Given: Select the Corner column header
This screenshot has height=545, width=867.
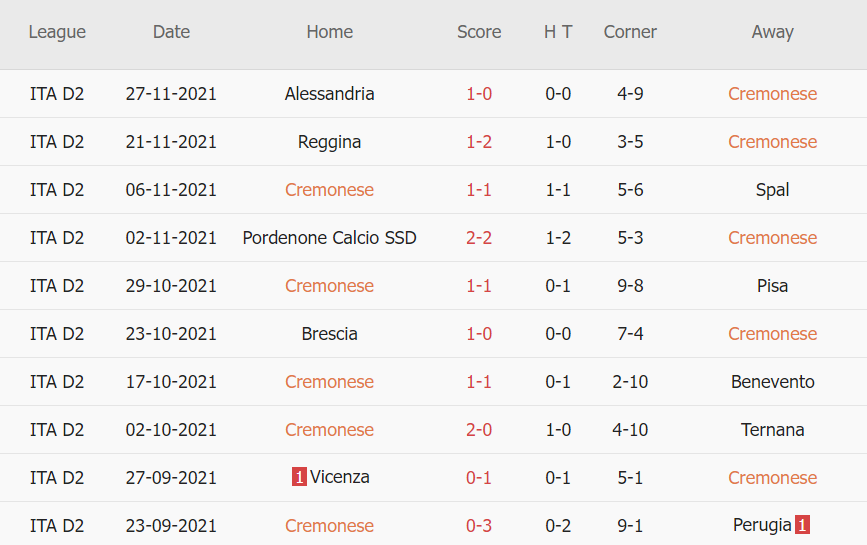Looking at the screenshot, I should pyautogui.click(x=630, y=32).
